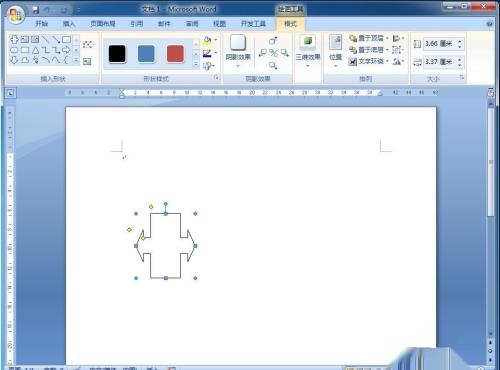Image resolution: width=500 pixels, height=370 pixels.
Task: Open the Office button menu
Action: tap(16, 15)
